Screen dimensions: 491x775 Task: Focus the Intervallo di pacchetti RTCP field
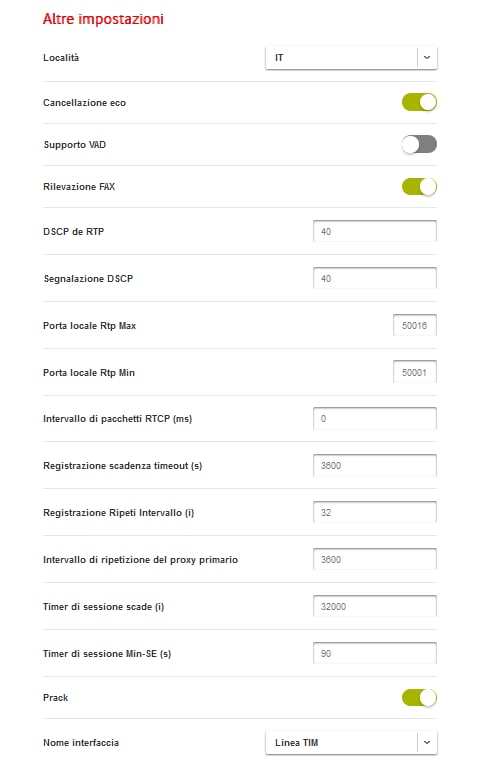click(375, 419)
